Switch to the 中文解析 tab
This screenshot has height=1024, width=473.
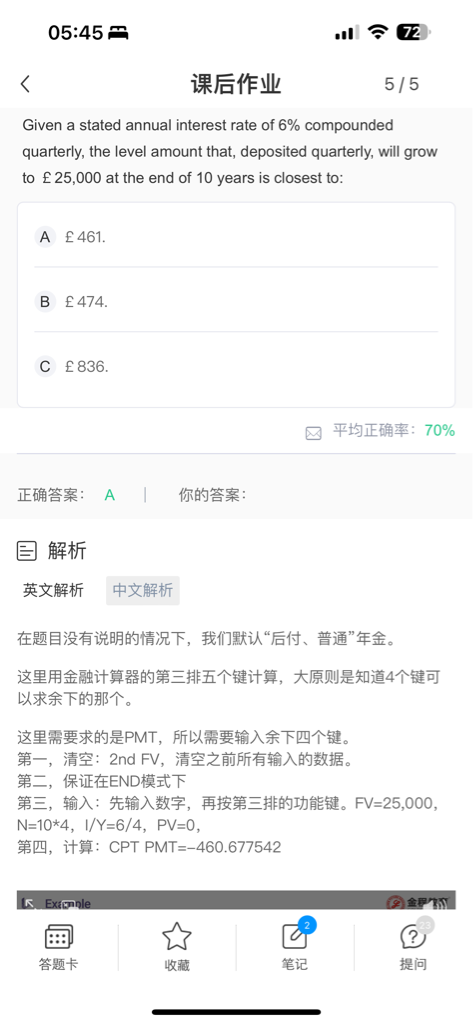[142, 590]
